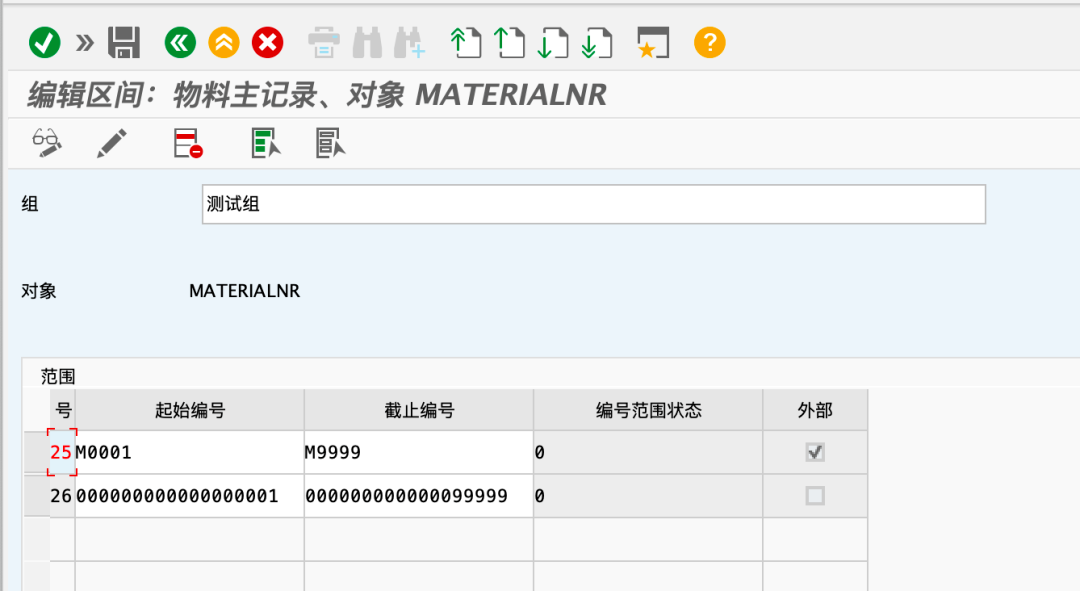Image resolution: width=1080 pixels, height=591 pixels.
Task: Toggle display/change mode with glasses-pencil icon
Action: [x=47, y=143]
